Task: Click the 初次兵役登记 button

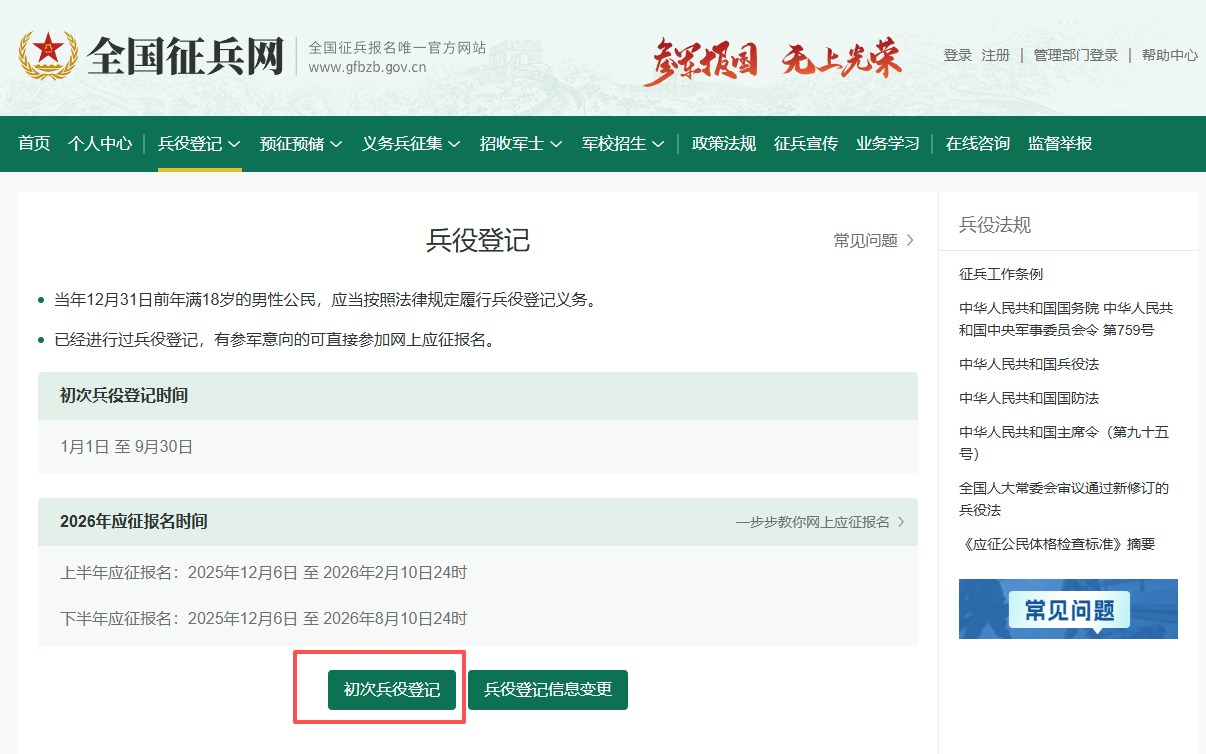Action: pyautogui.click(x=392, y=690)
